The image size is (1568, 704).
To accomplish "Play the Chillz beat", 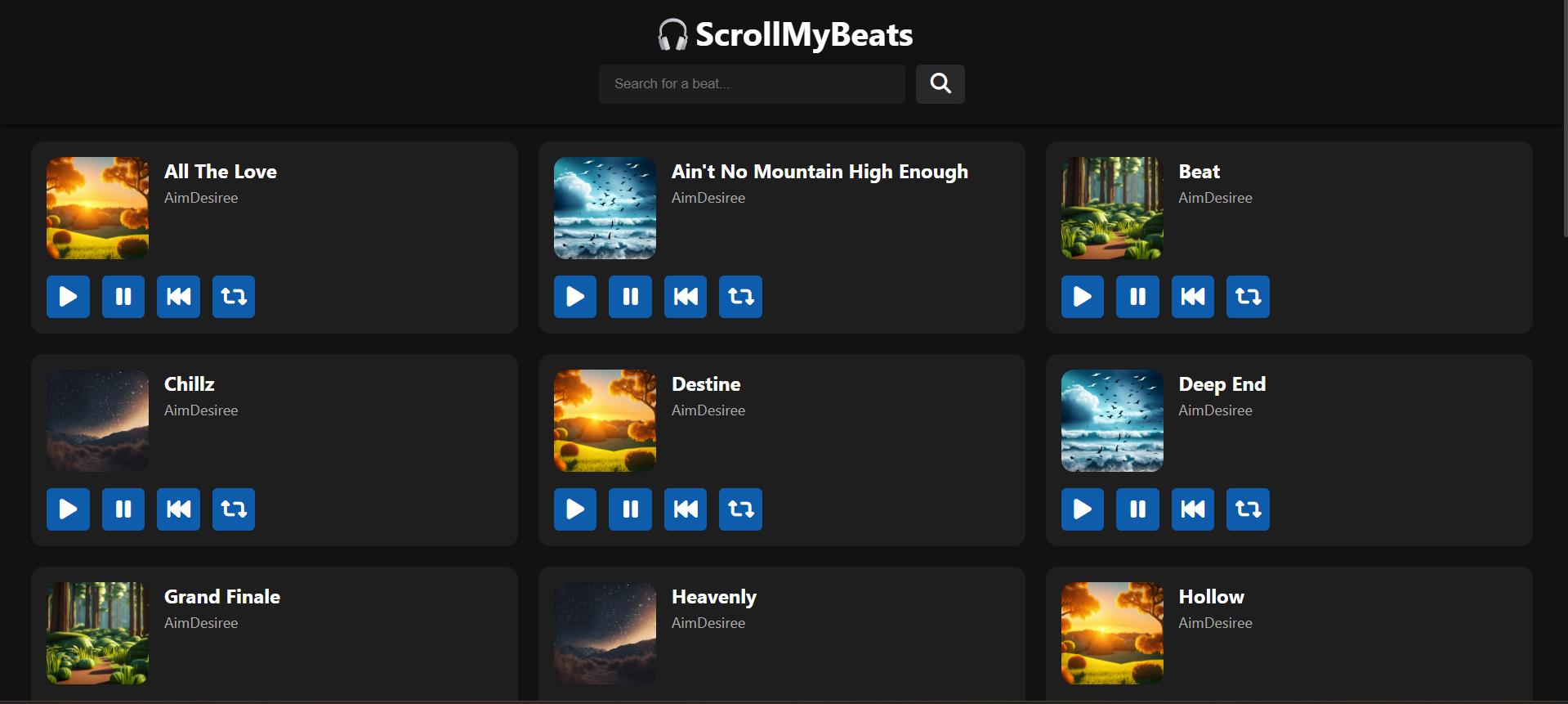I will 68,509.
